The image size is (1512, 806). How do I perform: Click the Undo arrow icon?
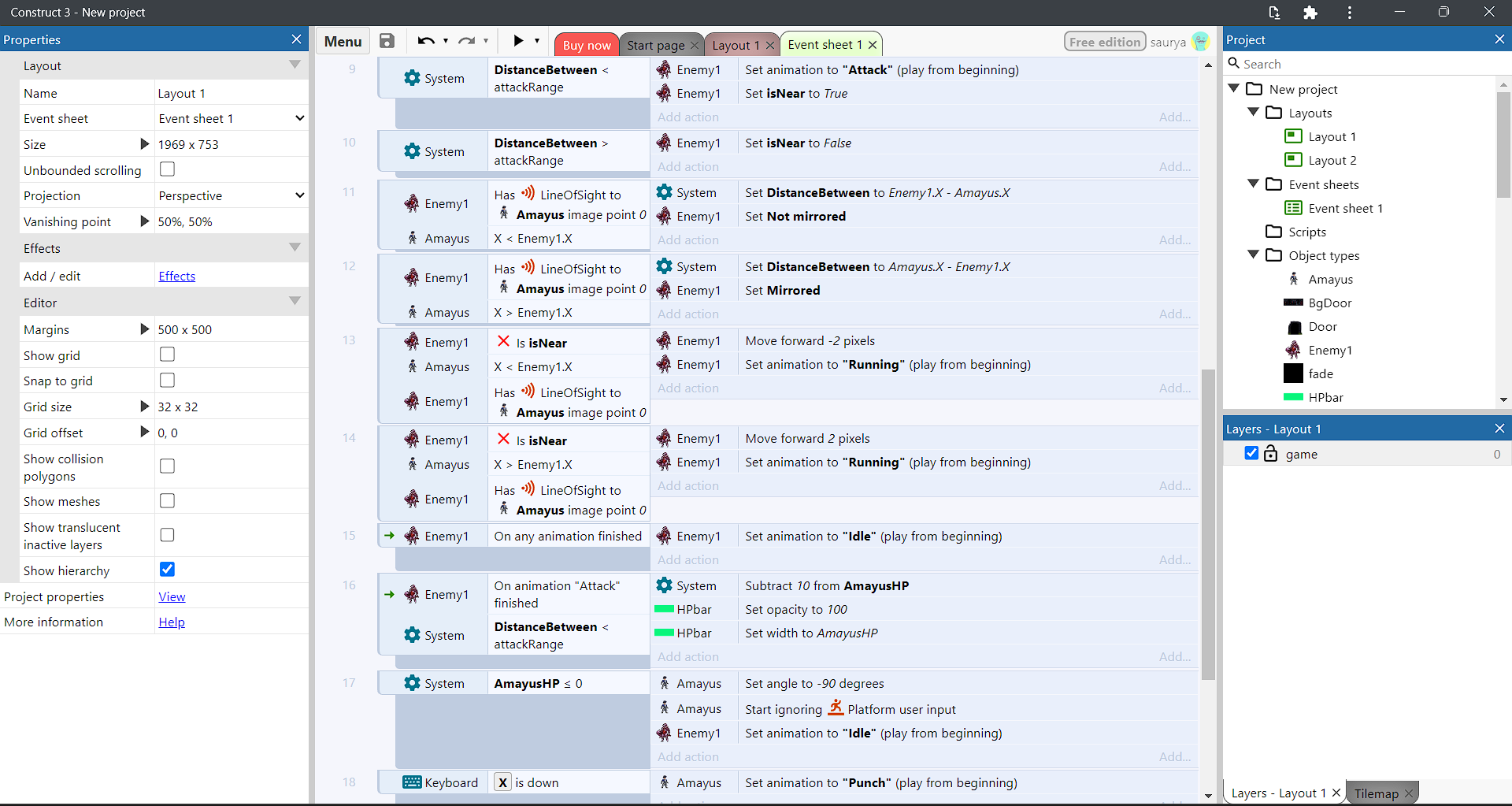[x=426, y=41]
